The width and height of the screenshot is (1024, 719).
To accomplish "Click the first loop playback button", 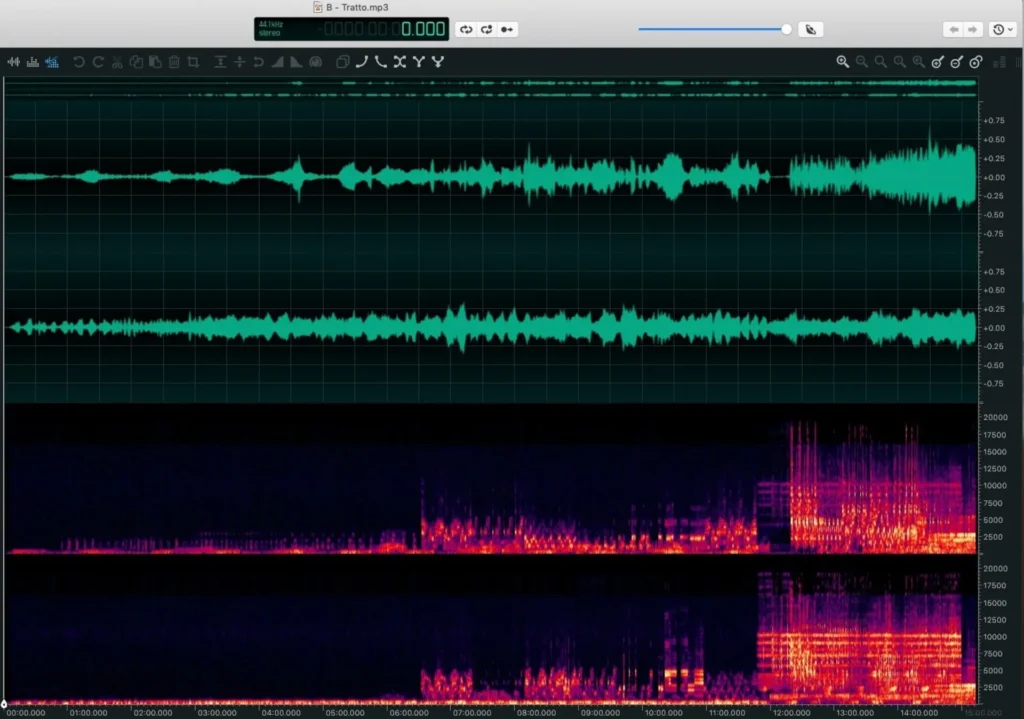I will (466, 30).
